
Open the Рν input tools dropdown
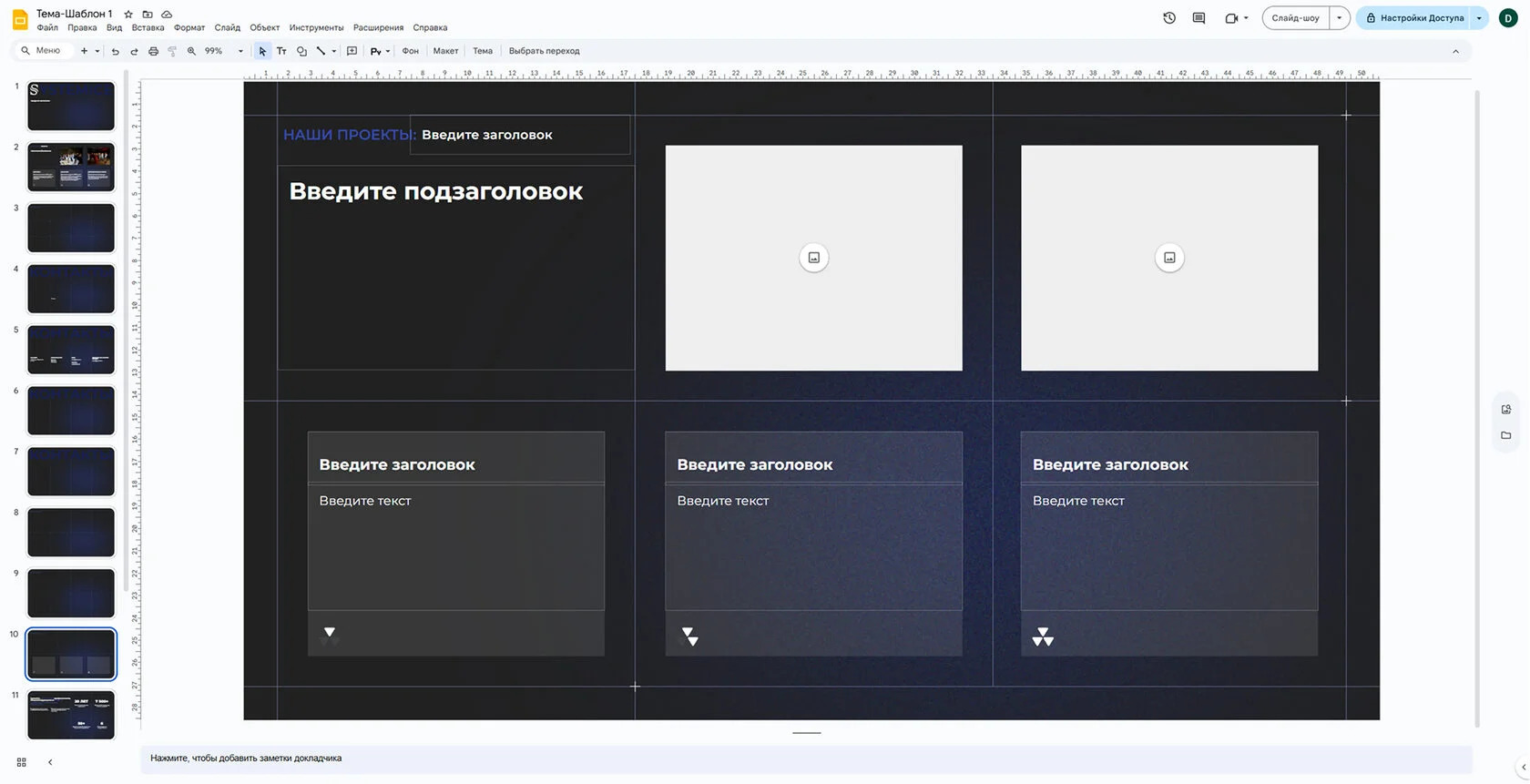tap(380, 51)
